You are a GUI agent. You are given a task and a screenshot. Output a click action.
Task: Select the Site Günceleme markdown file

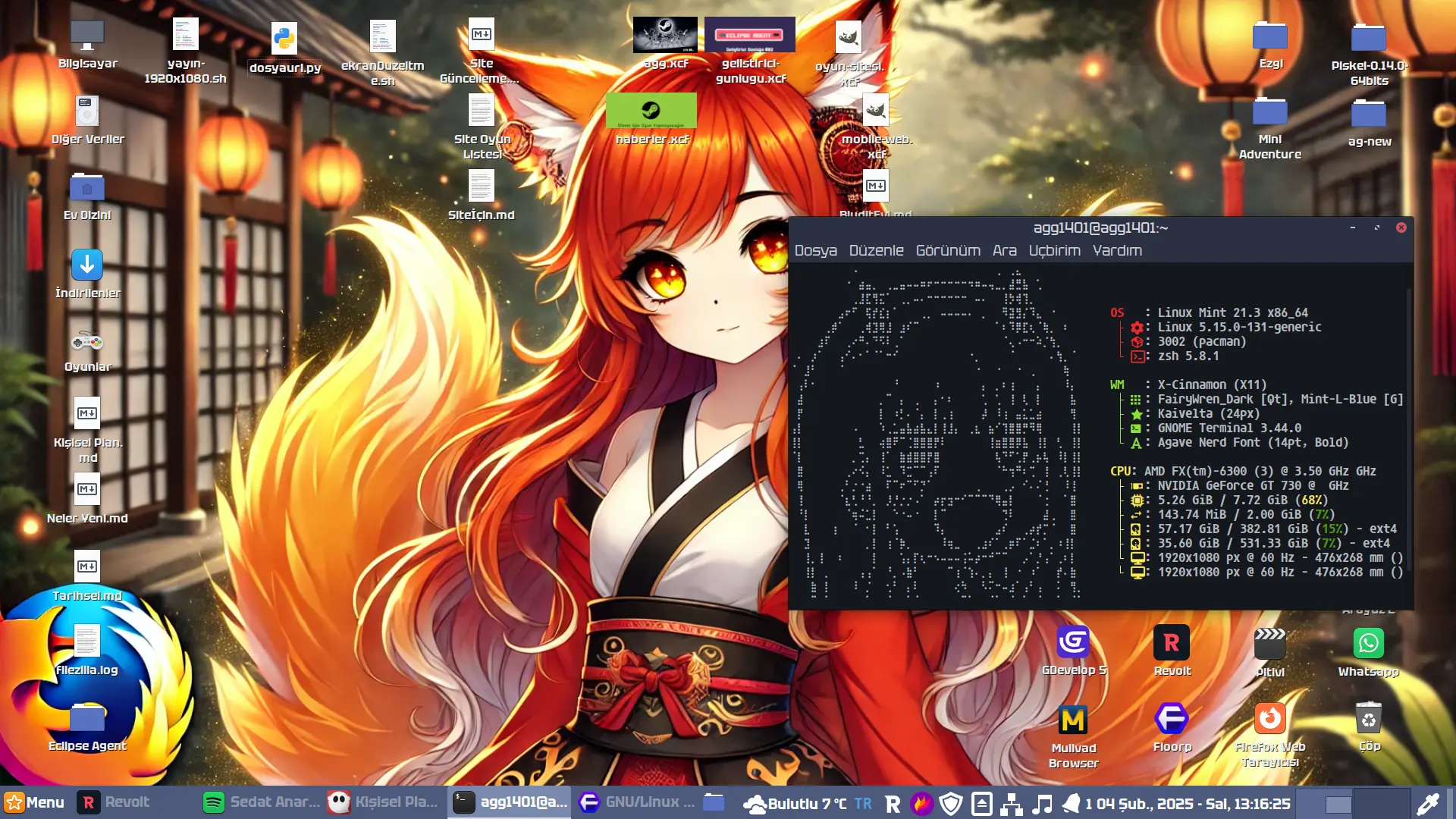481,51
